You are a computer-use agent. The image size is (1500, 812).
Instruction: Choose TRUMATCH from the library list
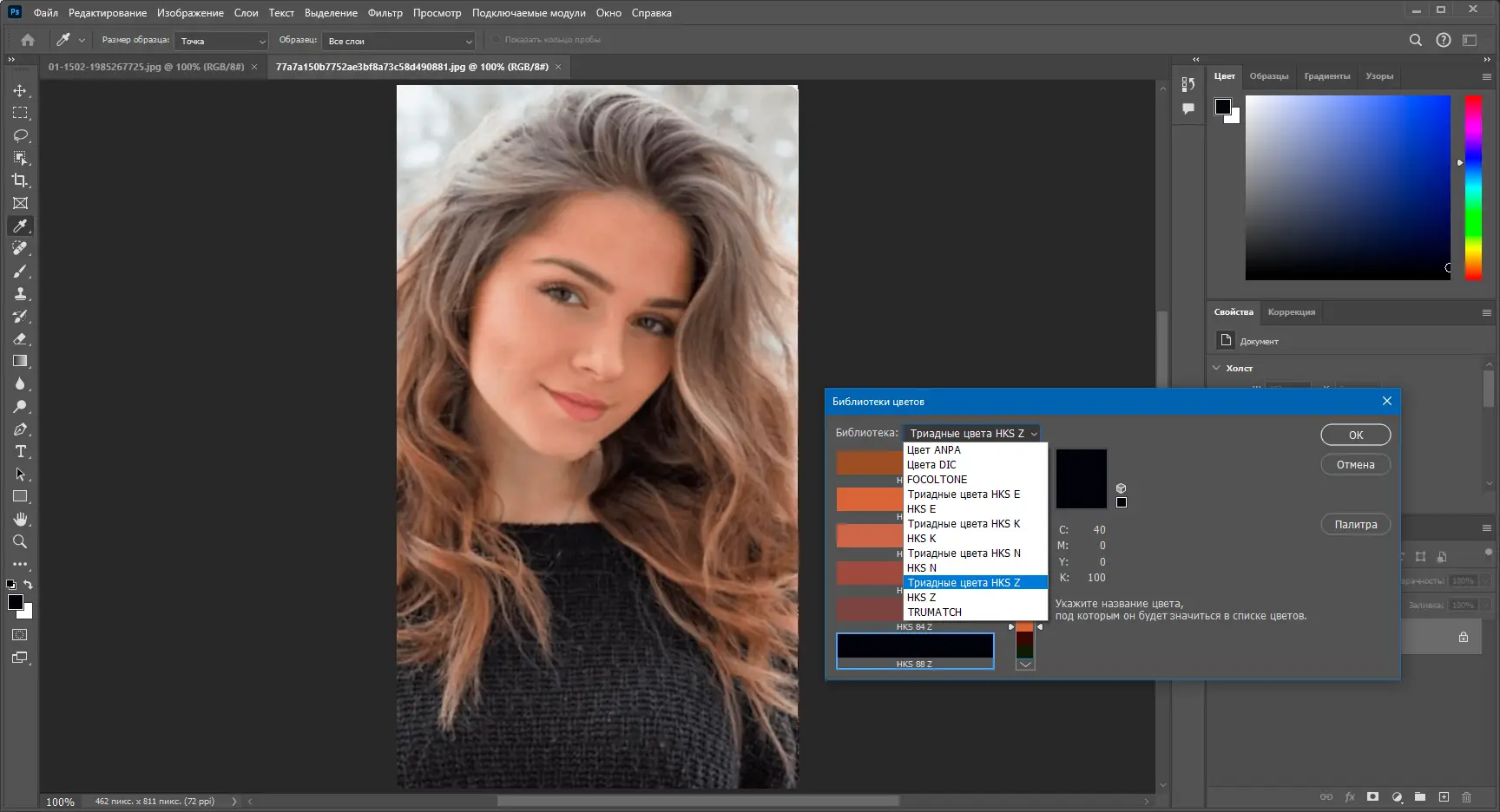tap(934, 612)
